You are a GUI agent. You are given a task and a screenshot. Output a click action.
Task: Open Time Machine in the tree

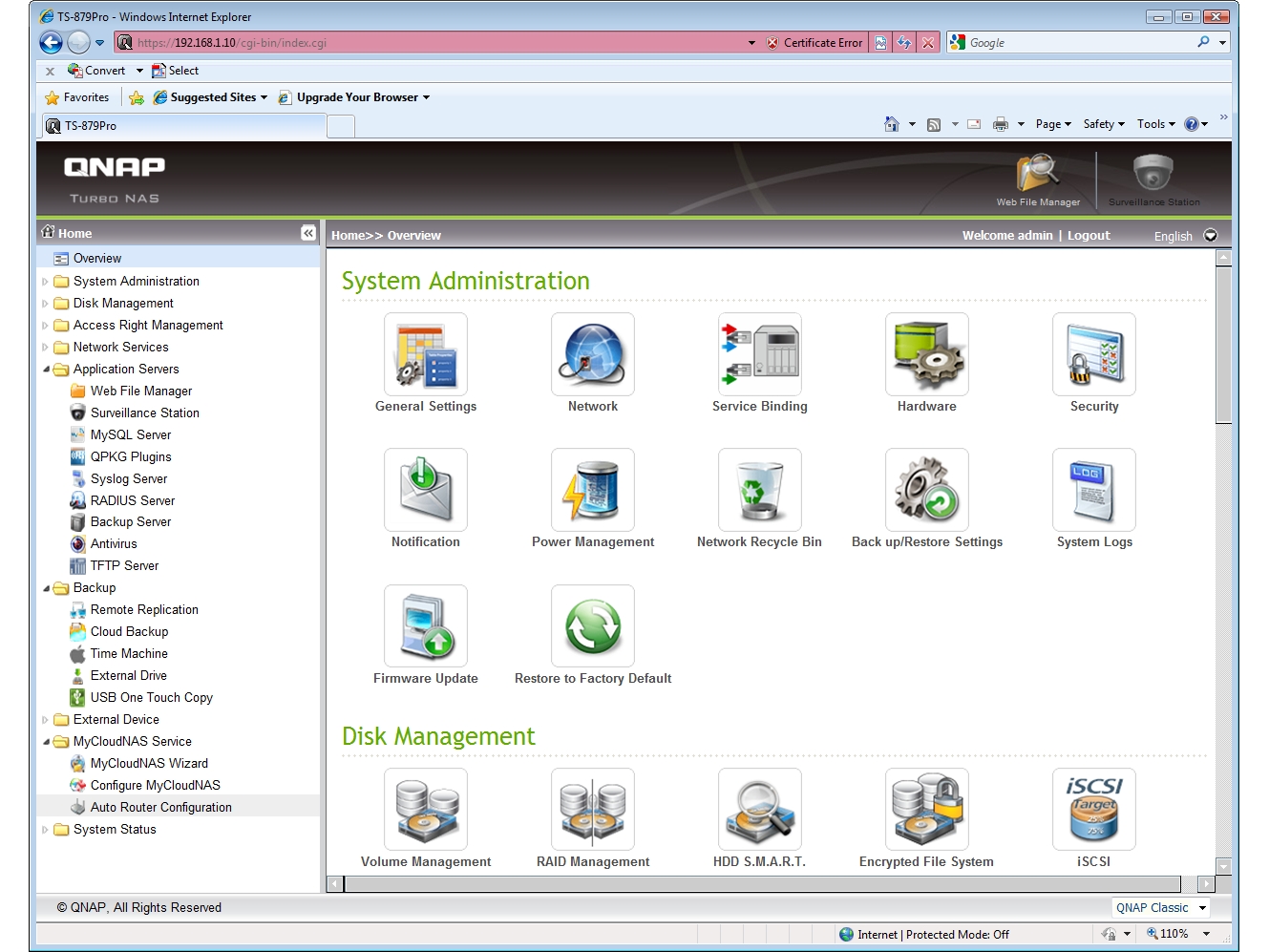coord(129,654)
